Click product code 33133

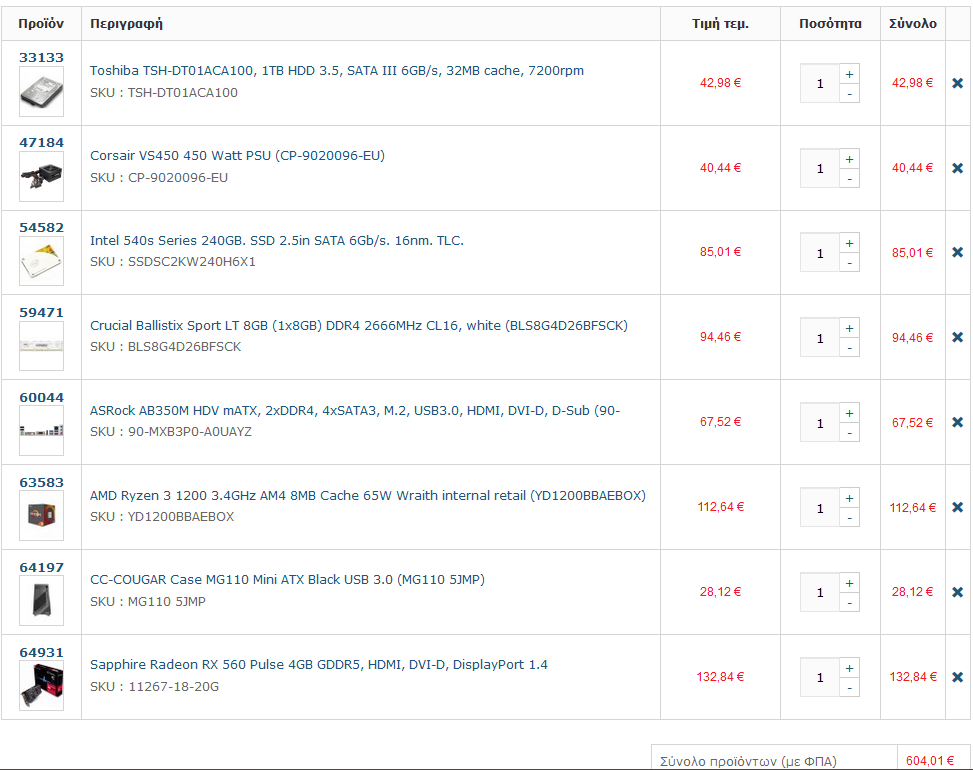[x=42, y=58]
